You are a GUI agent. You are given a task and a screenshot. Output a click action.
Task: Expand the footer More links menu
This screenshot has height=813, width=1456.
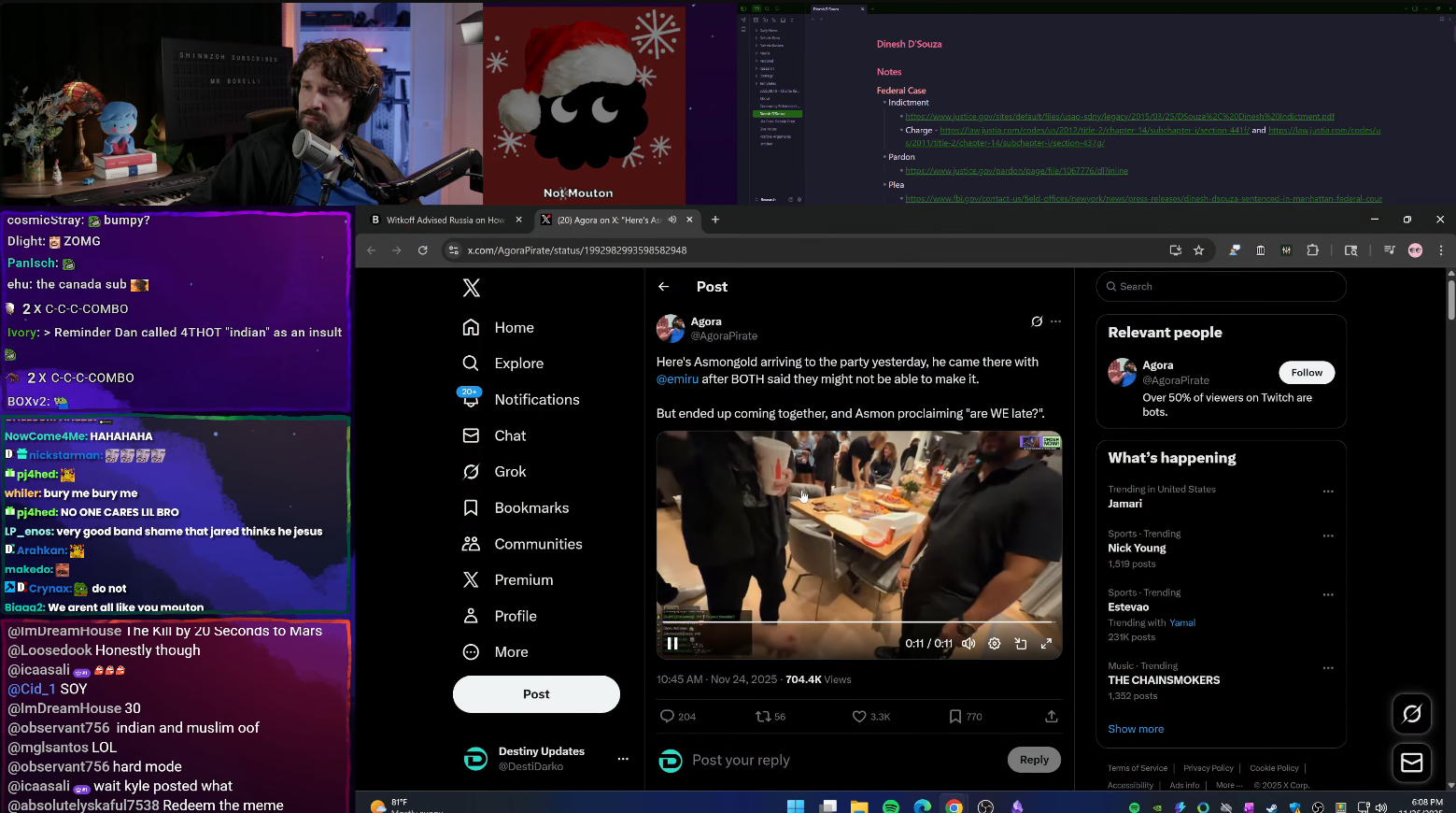[x=1229, y=785]
